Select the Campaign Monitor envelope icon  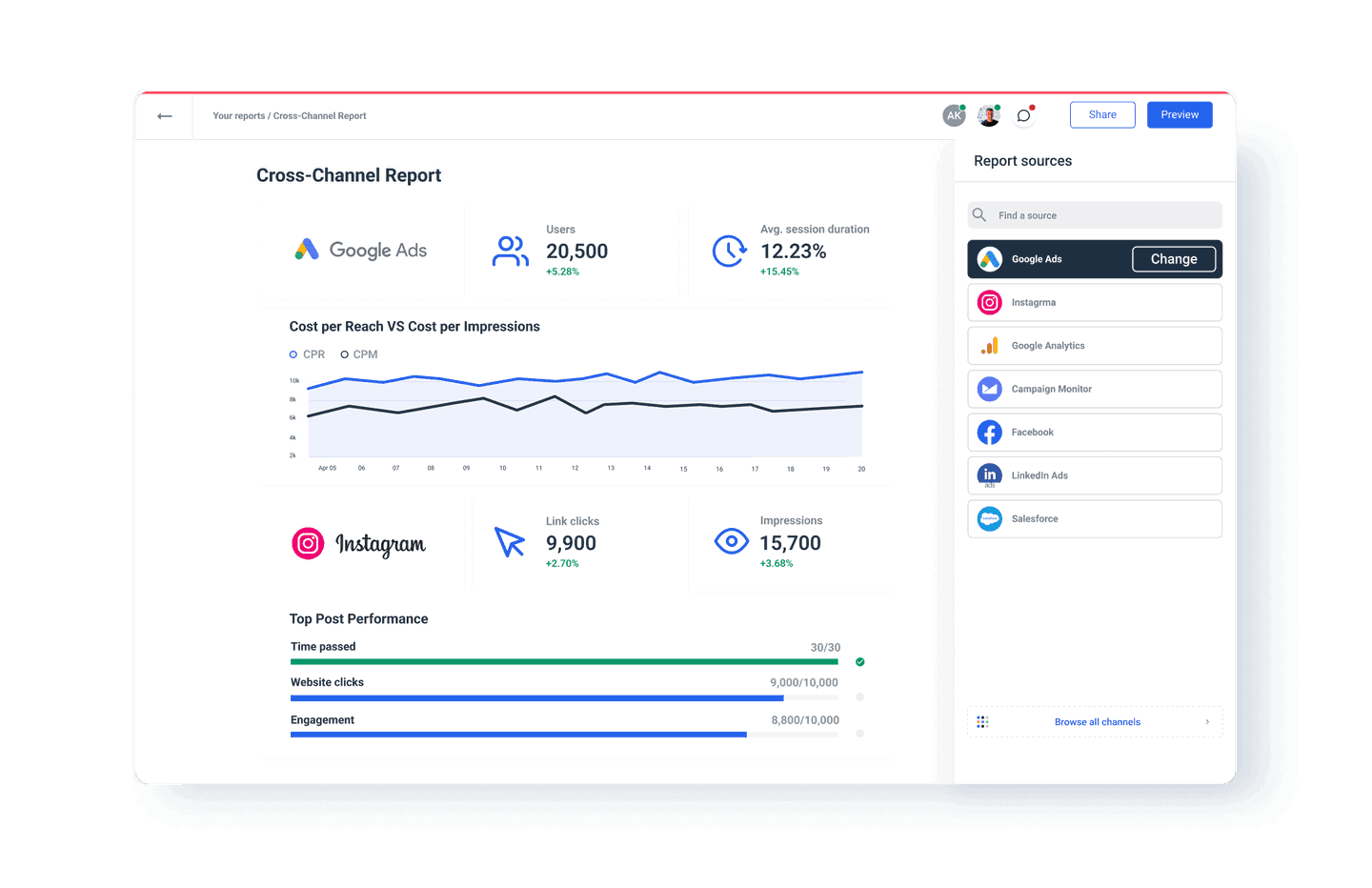(x=989, y=389)
